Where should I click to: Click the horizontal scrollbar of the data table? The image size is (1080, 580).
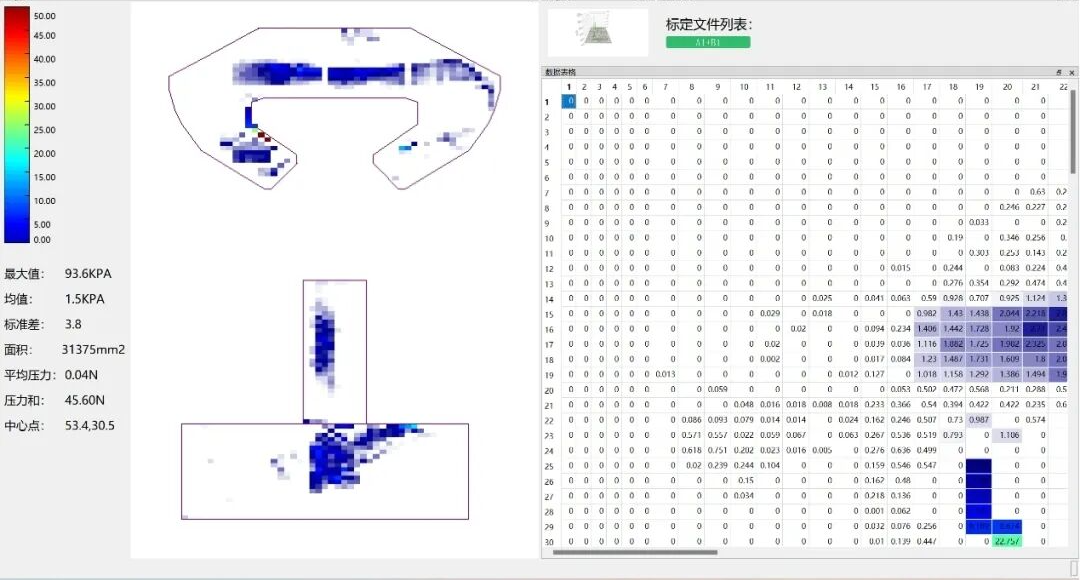tap(635, 552)
